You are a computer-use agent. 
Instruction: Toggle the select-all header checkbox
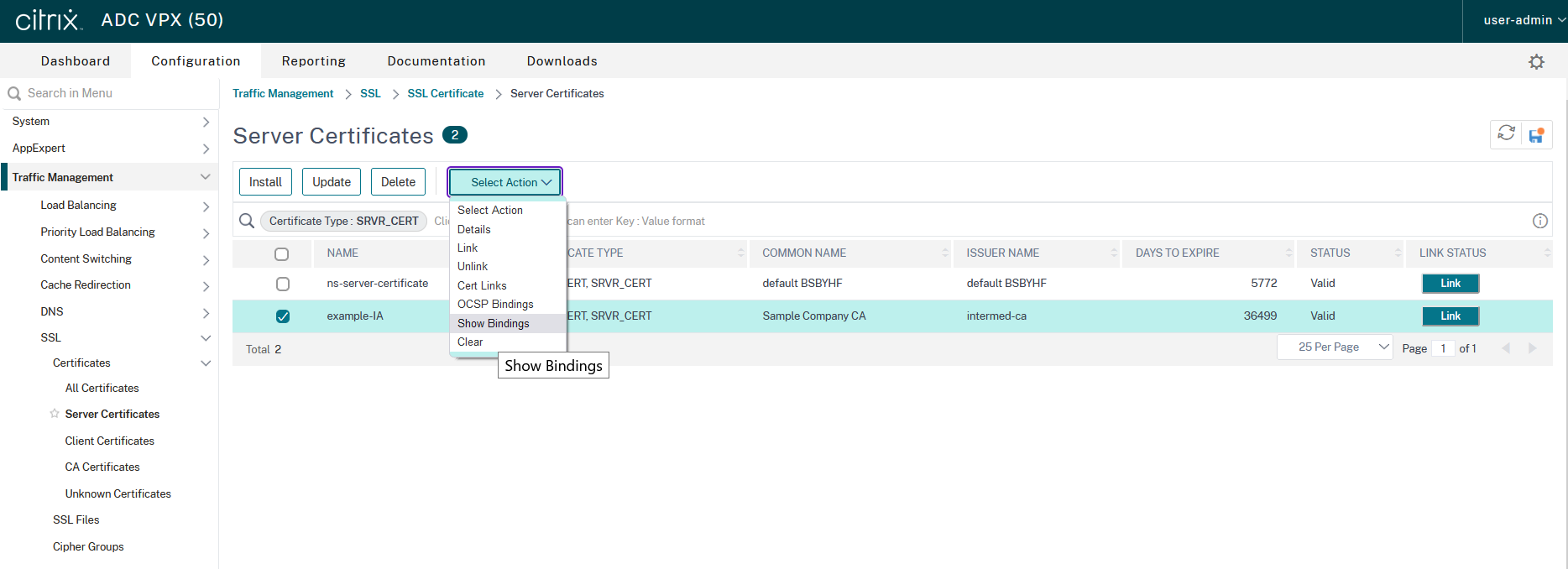point(282,253)
